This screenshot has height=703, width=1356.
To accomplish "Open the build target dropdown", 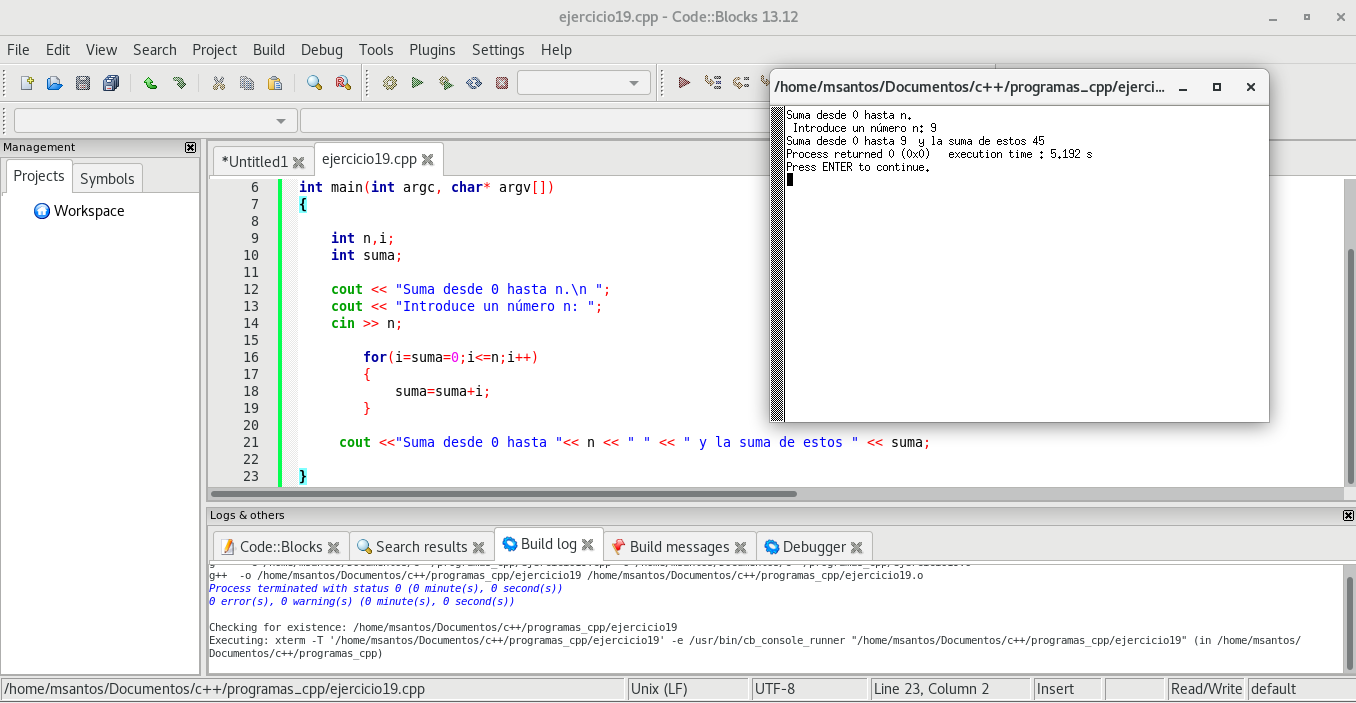I will (x=584, y=83).
